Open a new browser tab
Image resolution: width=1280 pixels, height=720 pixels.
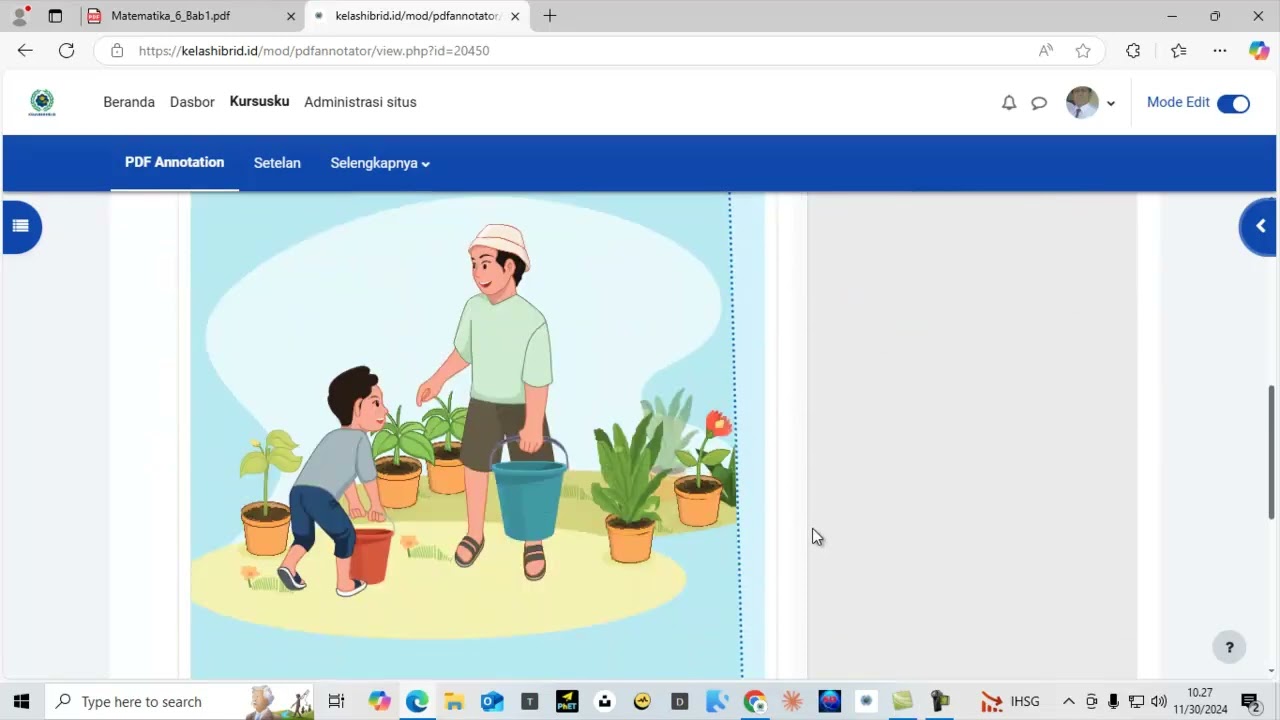[x=549, y=16]
